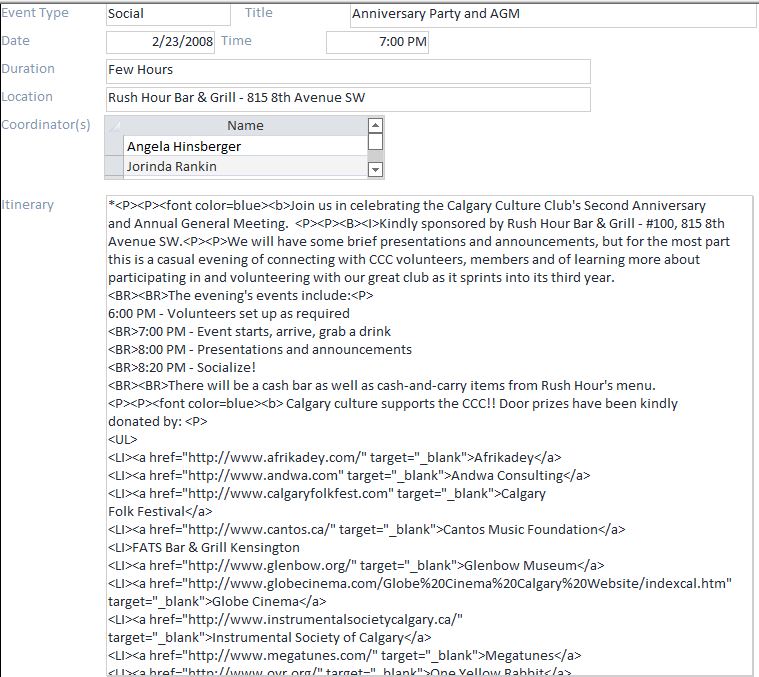Image resolution: width=759 pixels, height=677 pixels.
Task: Click the row selector beside Angela Hinsberger
Action: [x=114, y=146]
